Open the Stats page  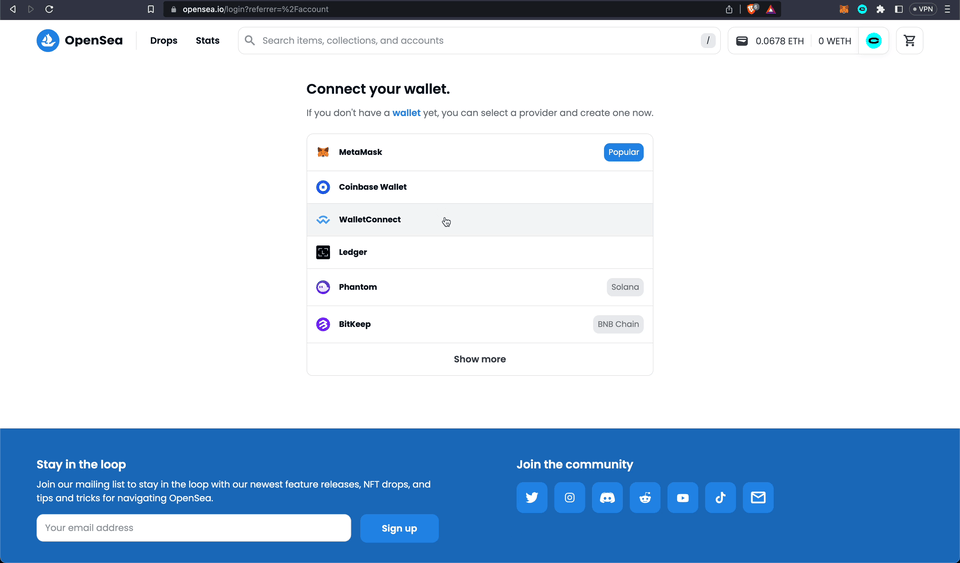pos(208,40)
